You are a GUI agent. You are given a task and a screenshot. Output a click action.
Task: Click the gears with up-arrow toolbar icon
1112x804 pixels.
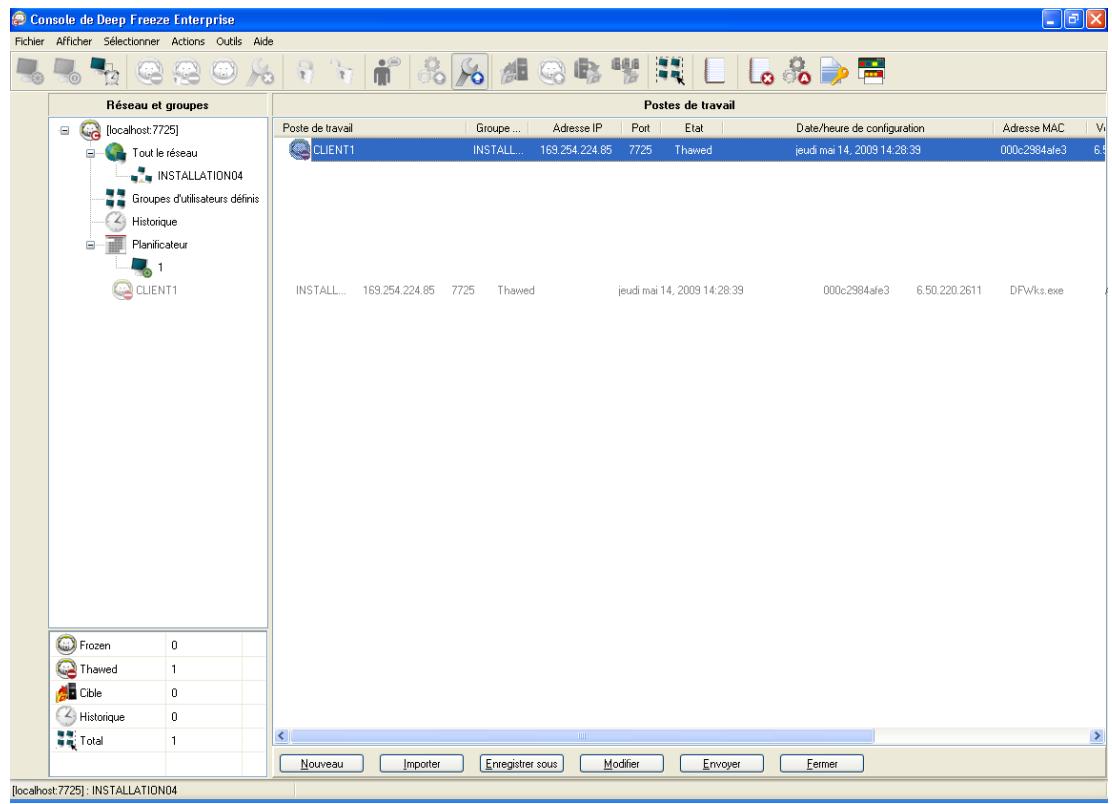click(431, 71)
